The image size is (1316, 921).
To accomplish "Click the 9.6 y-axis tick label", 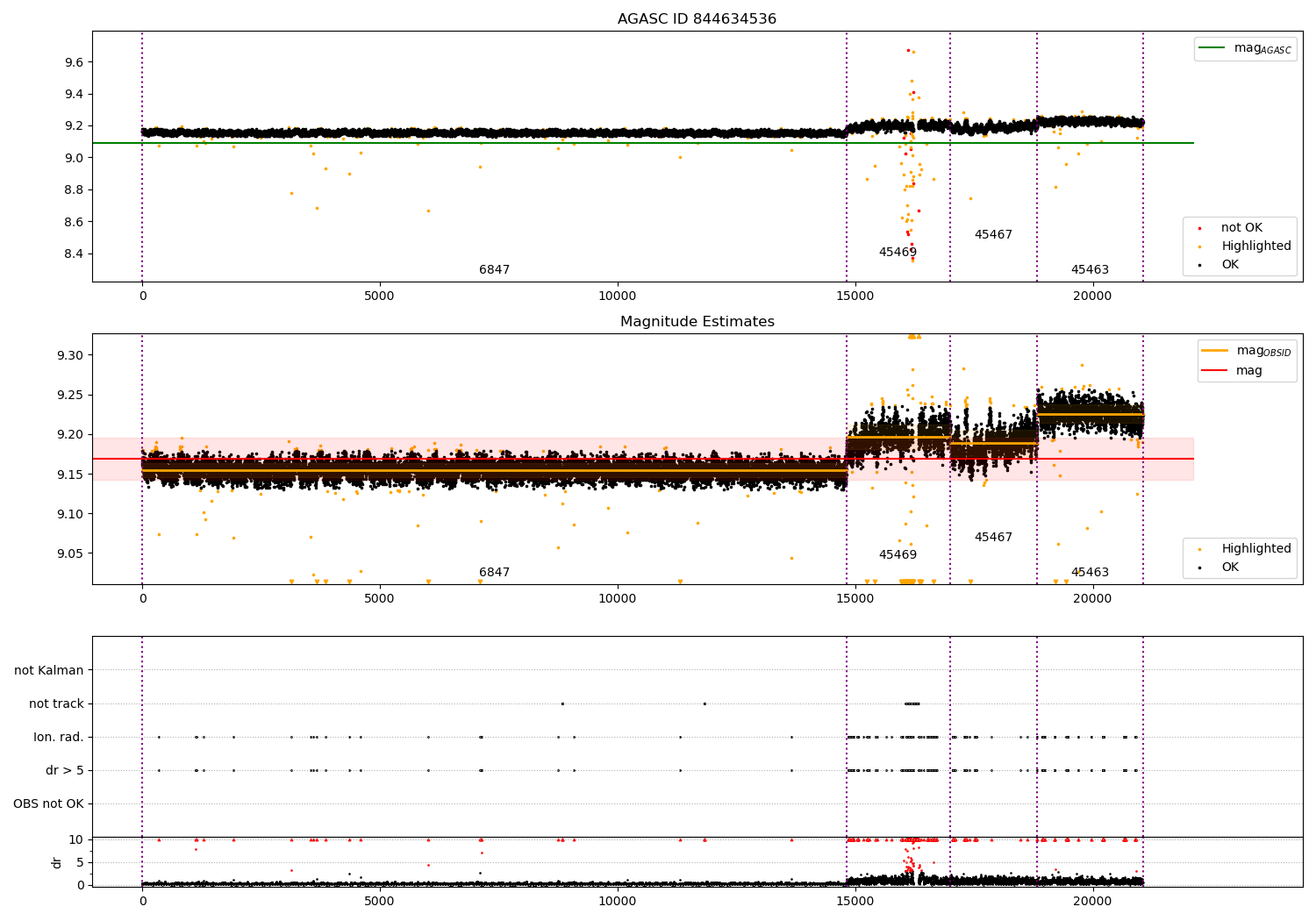I will click(x=74, y=62).
